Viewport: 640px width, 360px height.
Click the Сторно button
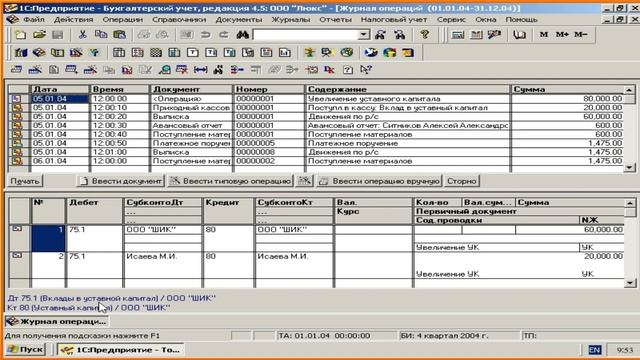[462, 181]
